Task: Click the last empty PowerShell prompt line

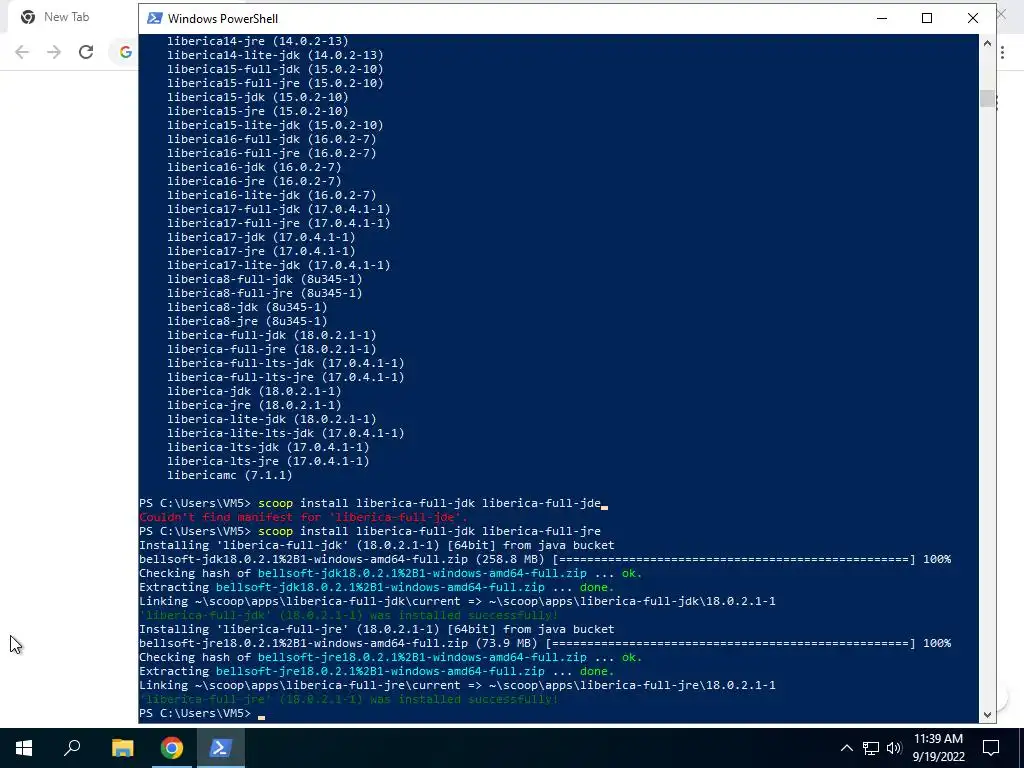Action: pos(202,713)
